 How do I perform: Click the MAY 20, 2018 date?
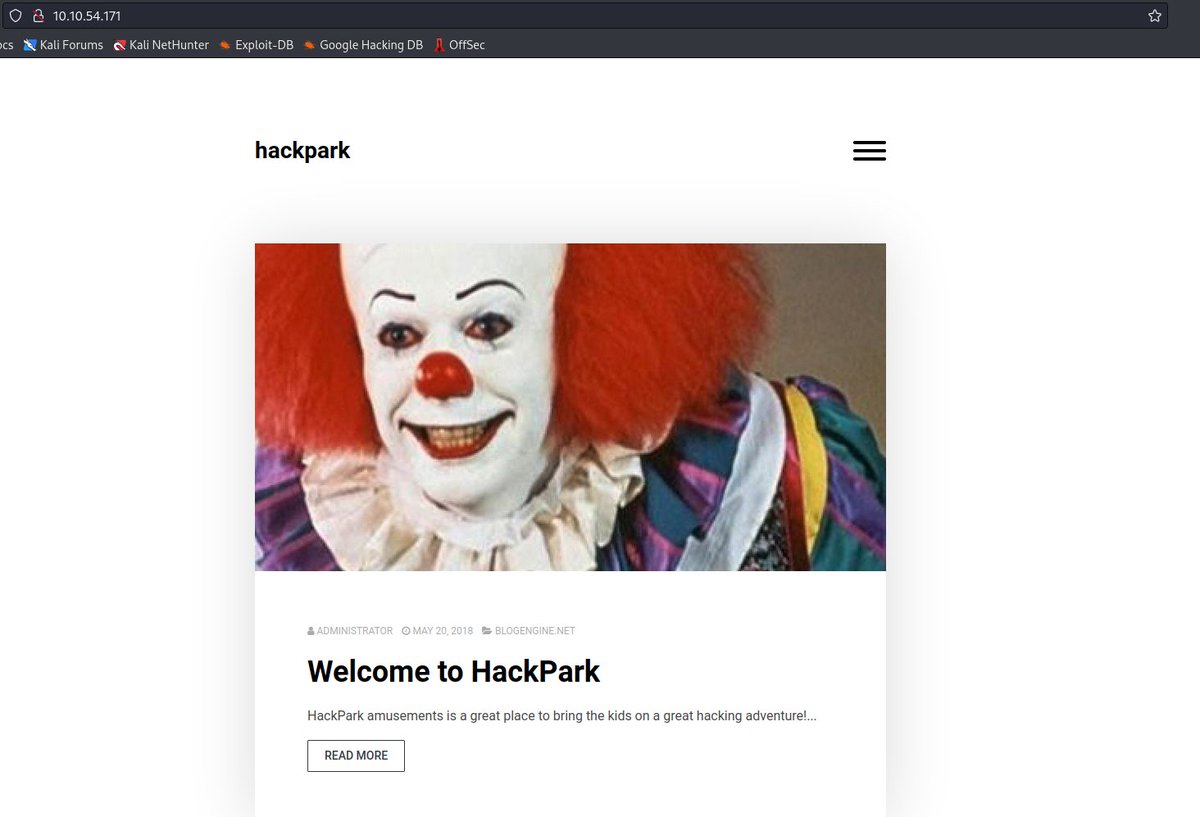pos(443,631)
